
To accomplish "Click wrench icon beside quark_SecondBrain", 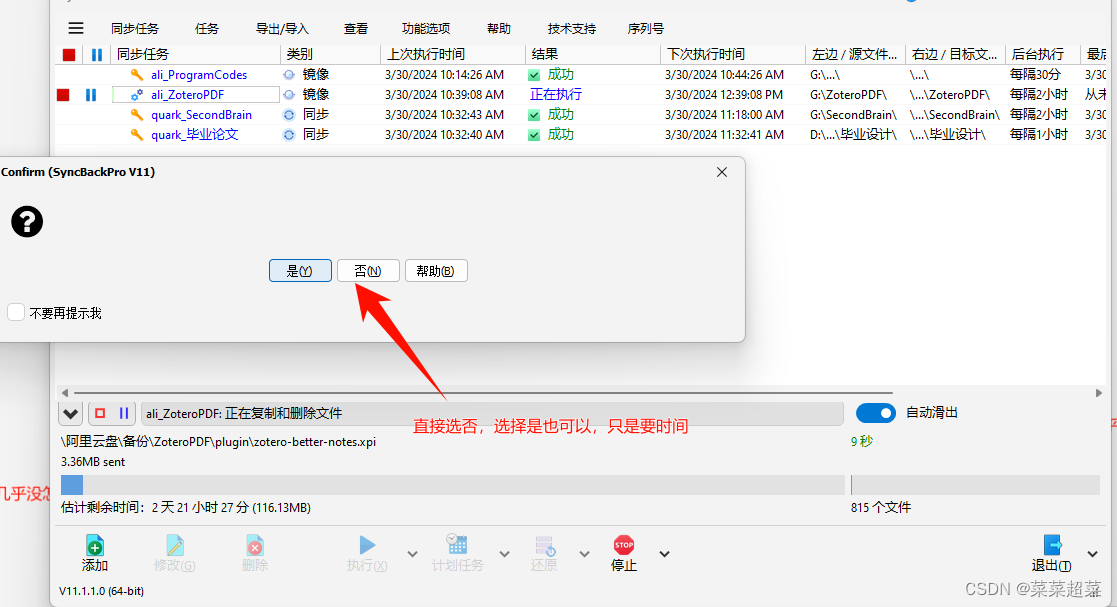I will coord(136,115).
